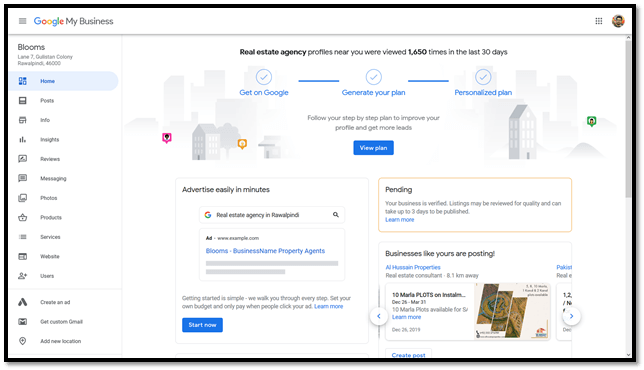Open Posts in the sidebar

47,101
